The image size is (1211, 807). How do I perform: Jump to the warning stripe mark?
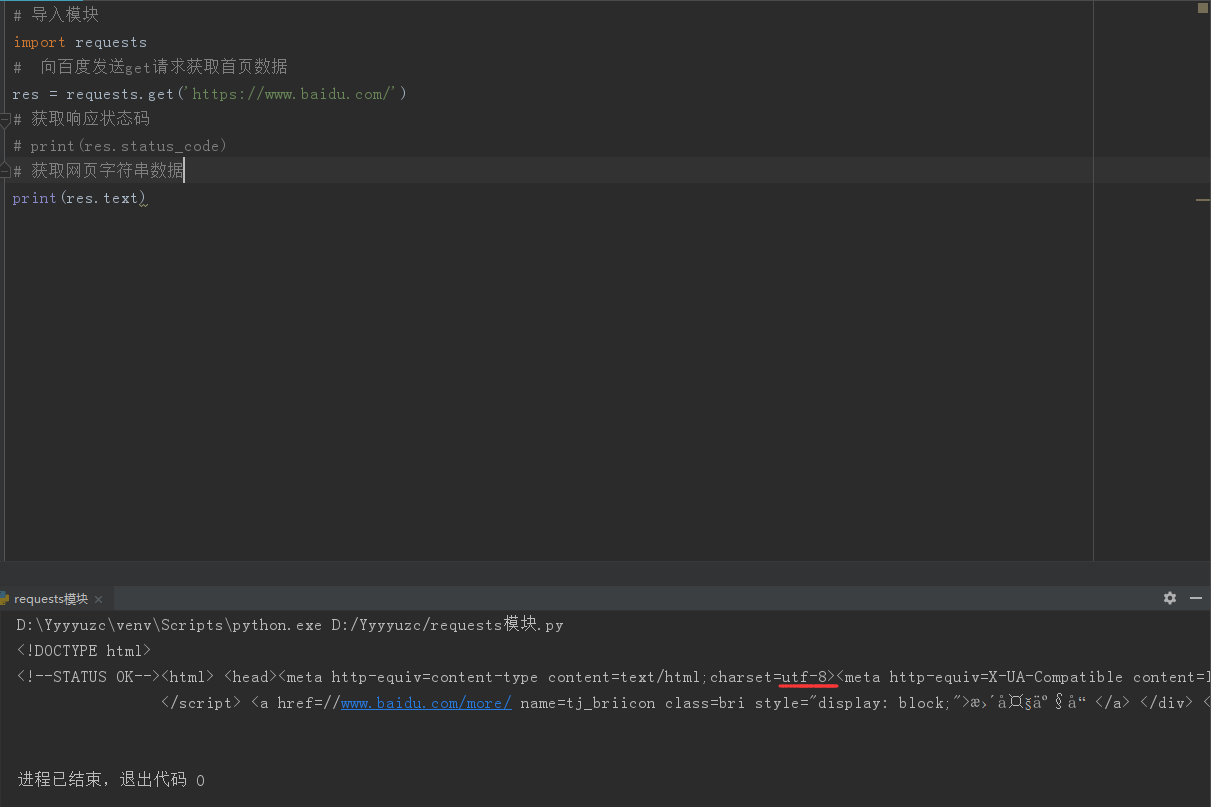pyautogui.click(x=1202, y=200)
